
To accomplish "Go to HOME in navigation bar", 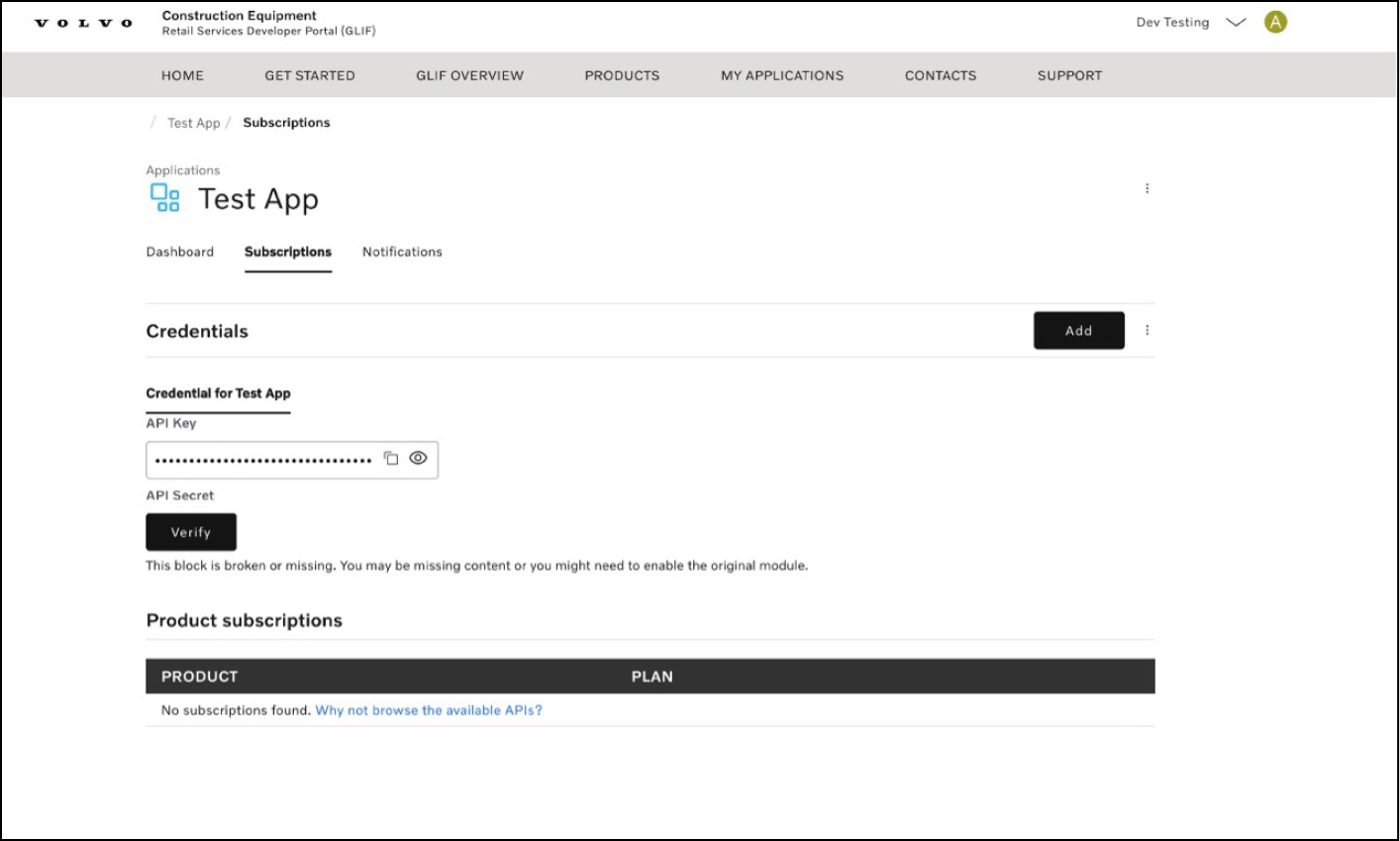I will pos(182,75).
